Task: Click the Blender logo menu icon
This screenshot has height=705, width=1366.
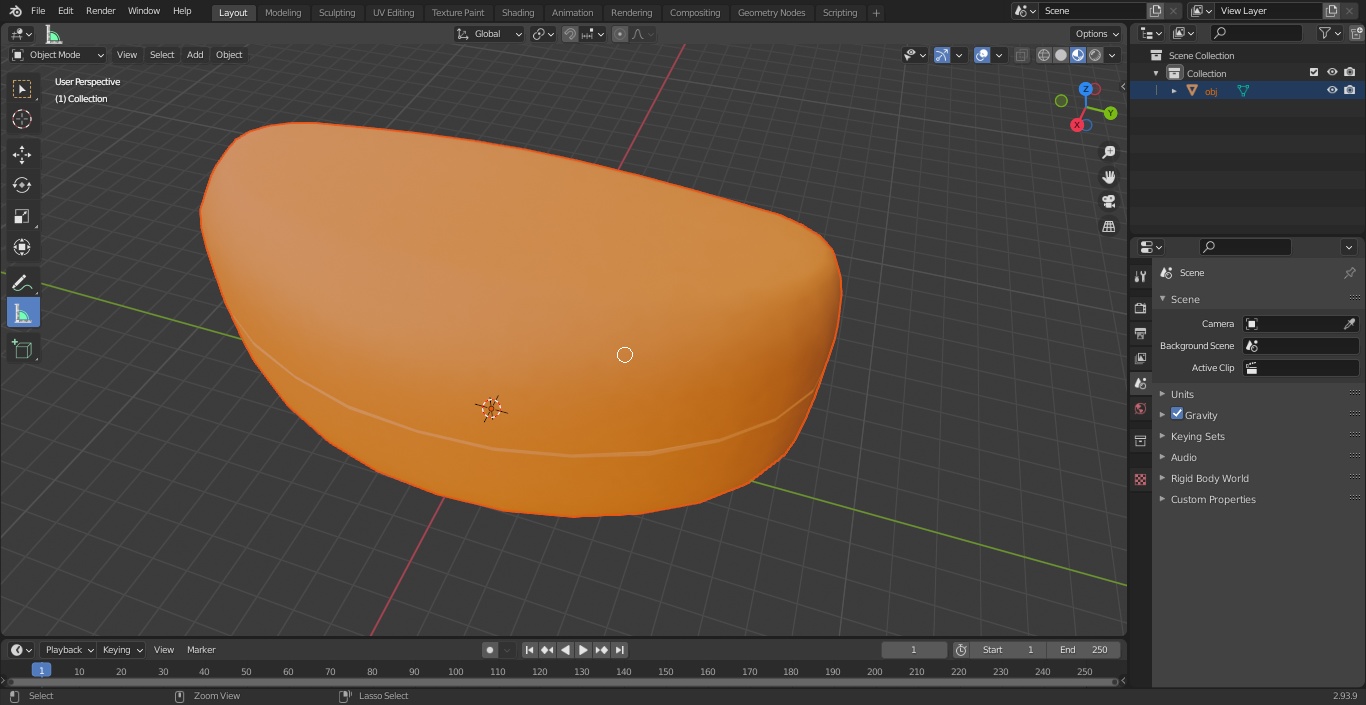Action: click(15, 11)
